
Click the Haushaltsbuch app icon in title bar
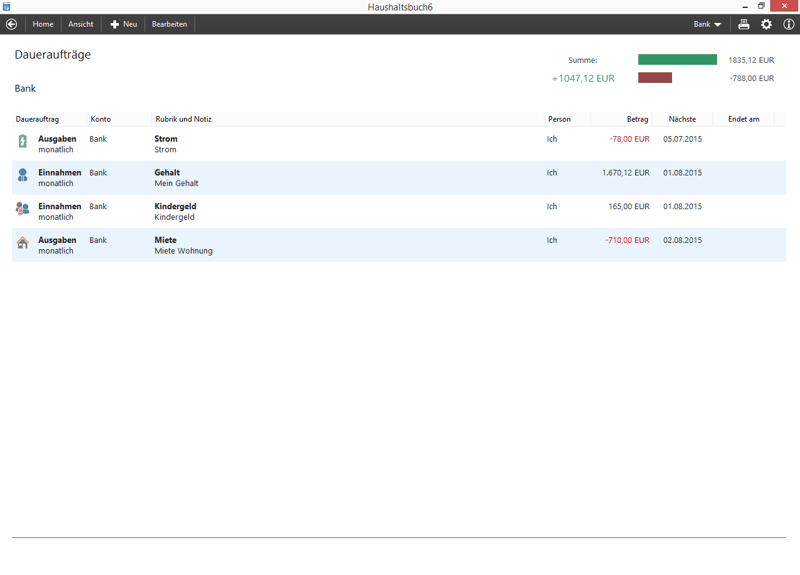pos(7,7)
